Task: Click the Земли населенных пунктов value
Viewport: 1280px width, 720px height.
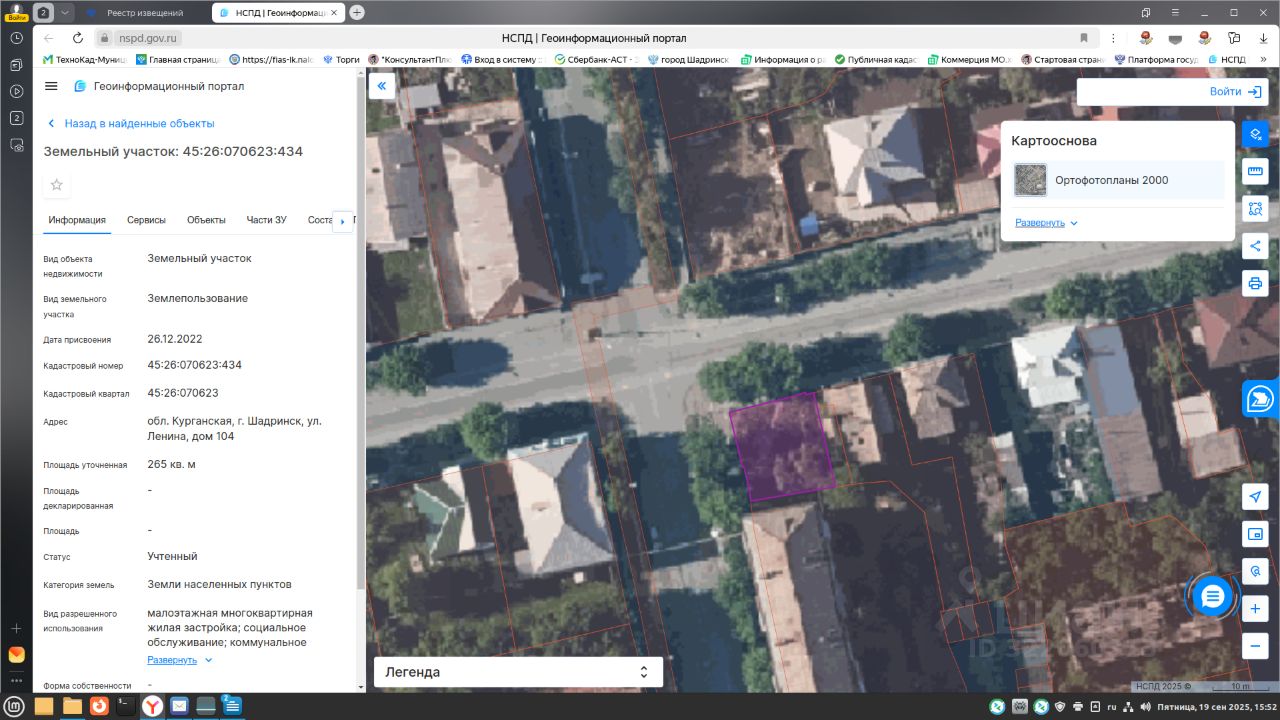Action: (220, 584)
